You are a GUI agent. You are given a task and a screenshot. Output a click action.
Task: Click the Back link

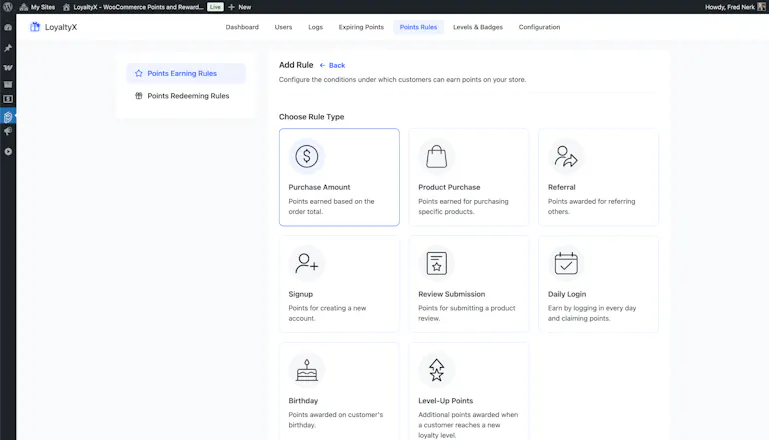click(x=332, y=65)
